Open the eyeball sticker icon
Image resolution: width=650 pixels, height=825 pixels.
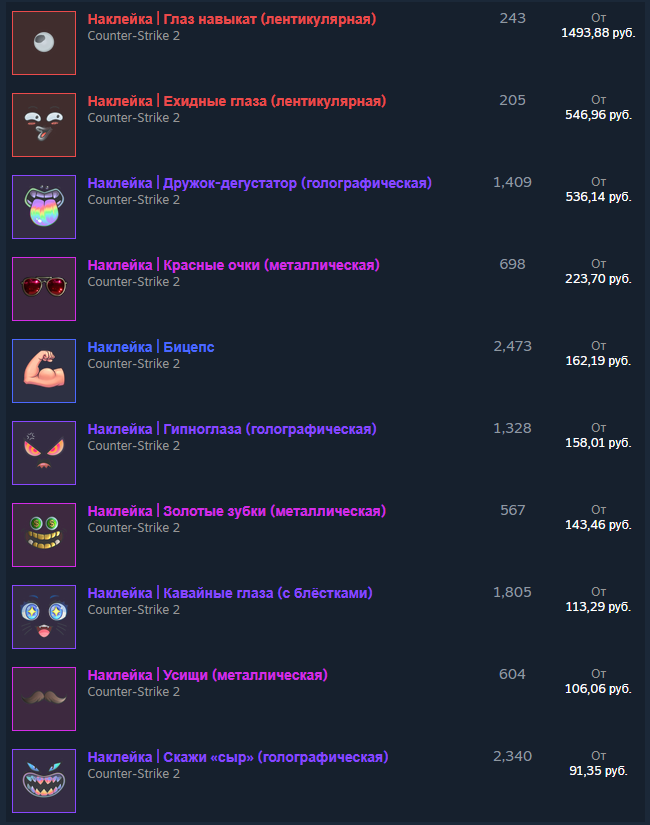pos(44,43)
